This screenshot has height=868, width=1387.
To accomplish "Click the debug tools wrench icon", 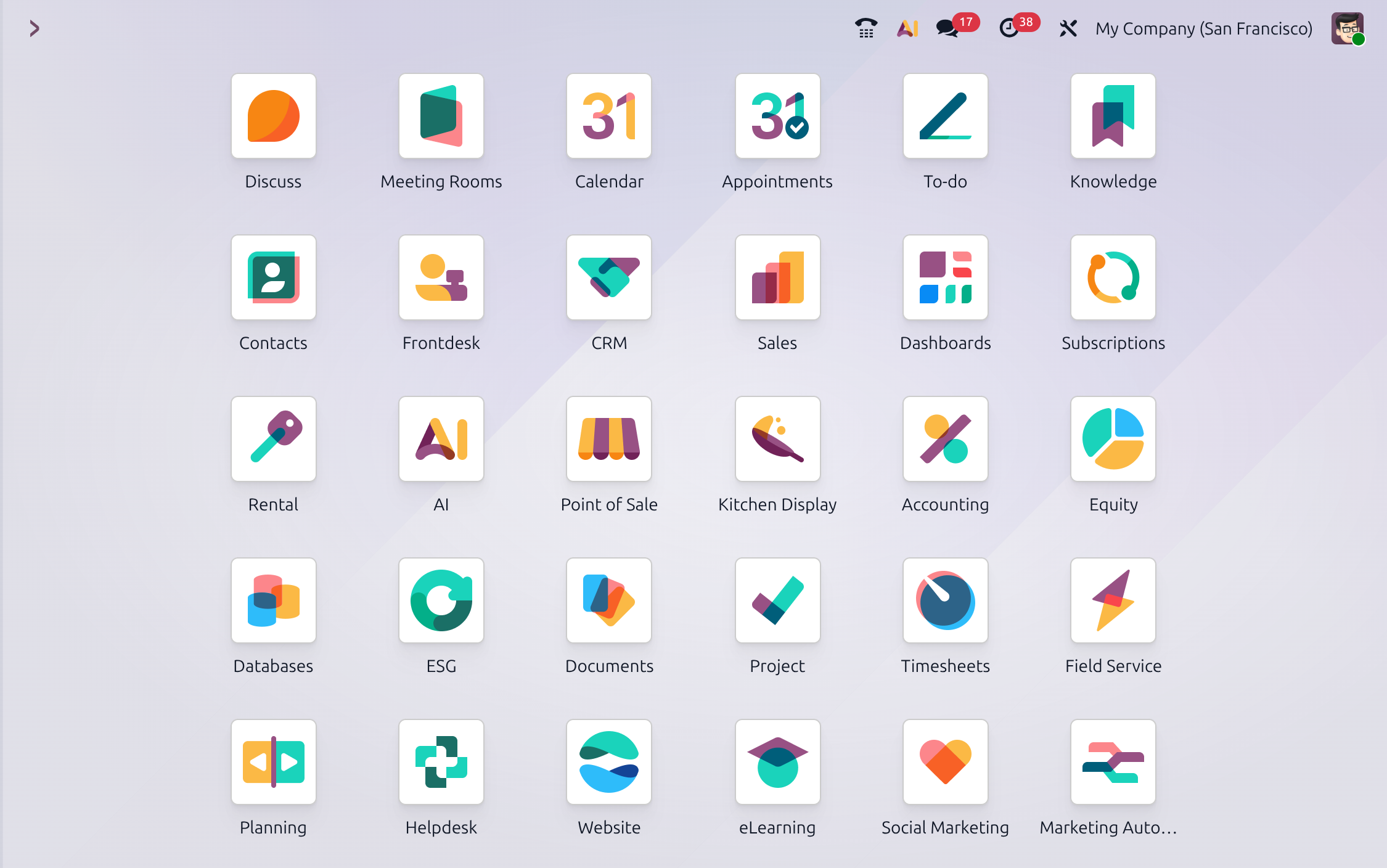I will [1068, 28].
